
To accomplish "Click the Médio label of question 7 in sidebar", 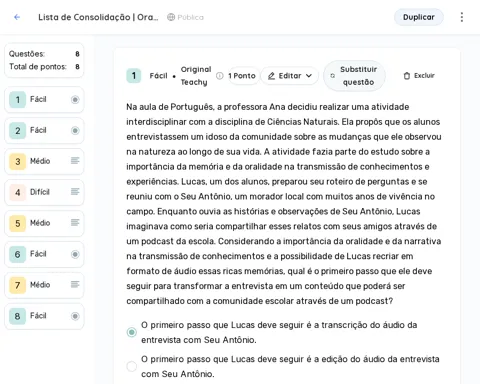I will point(40,285).
